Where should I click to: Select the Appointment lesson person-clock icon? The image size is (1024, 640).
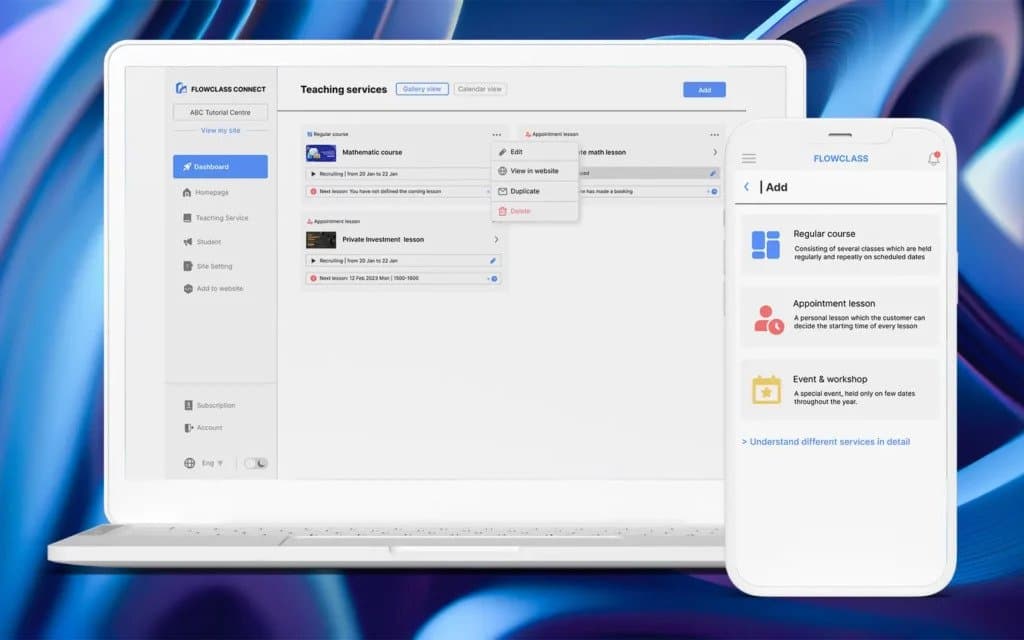coord(768,319)
